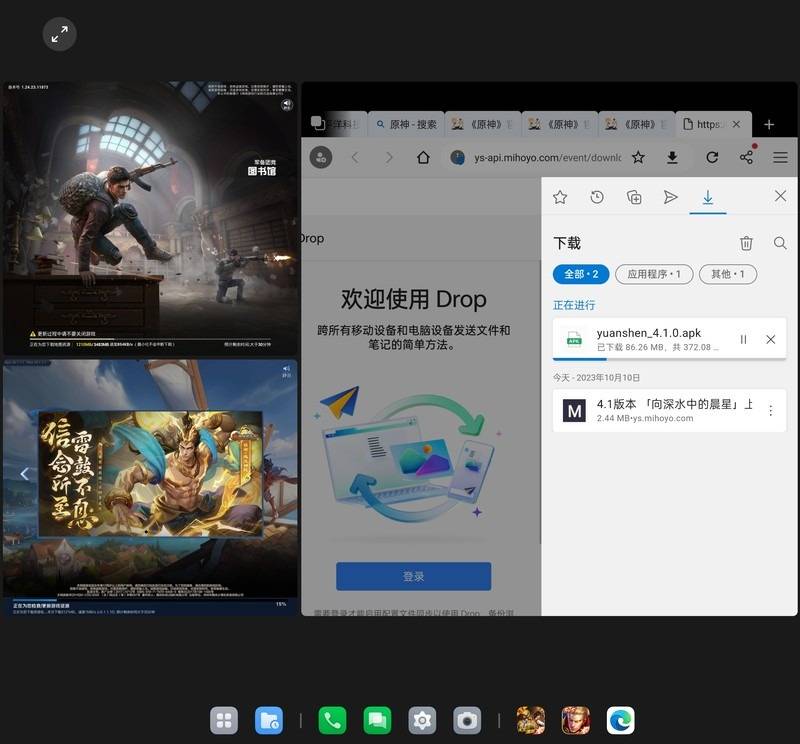Click the blue 登录 button
This screenshot has width=800, height=744.
pyautogui.click(x=413, y=576)
